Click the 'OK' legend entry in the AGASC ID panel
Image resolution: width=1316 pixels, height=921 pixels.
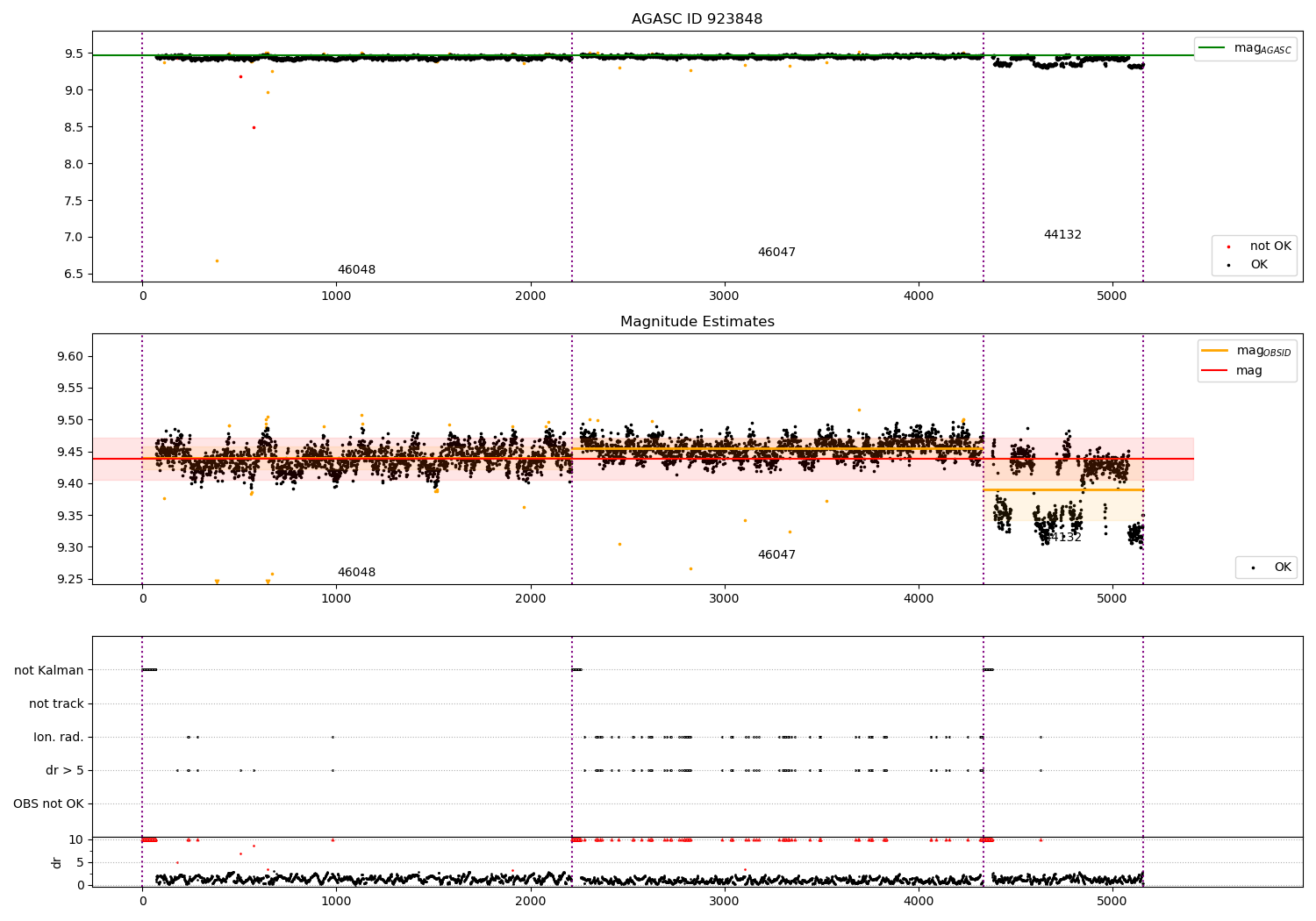point(1248,265)
